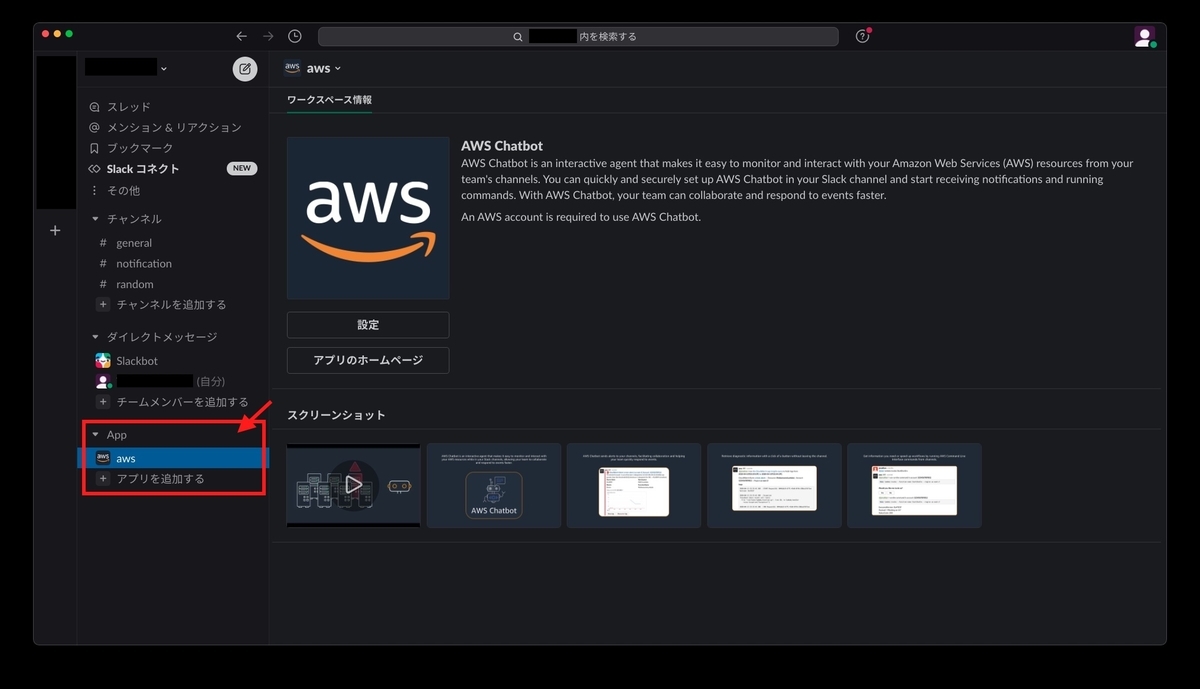Open the aws header dropdown chevron
The width and height of the screenshot is (1200, 689).
[x=338, y=68]
